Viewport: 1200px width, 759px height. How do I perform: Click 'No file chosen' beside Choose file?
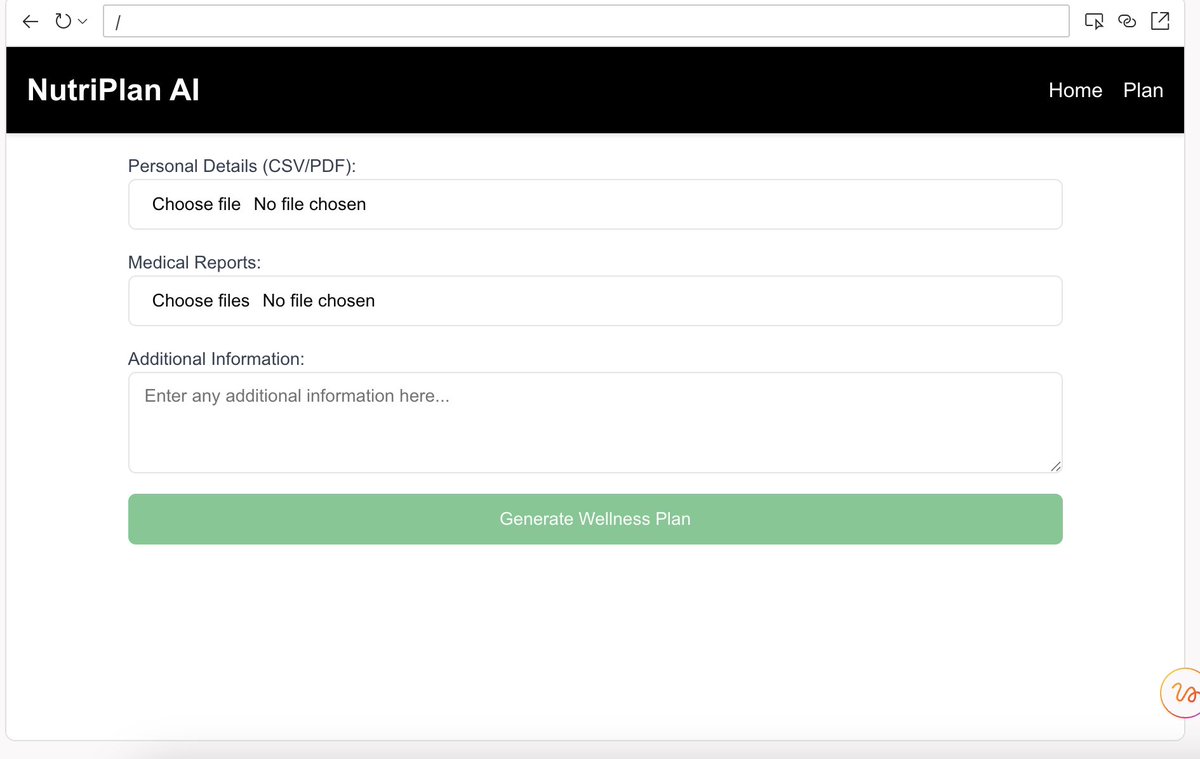pos(310,204)
